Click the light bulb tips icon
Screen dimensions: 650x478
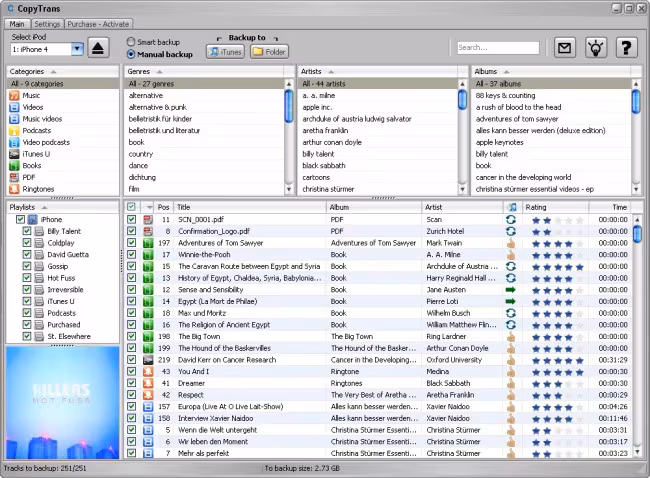596,48
